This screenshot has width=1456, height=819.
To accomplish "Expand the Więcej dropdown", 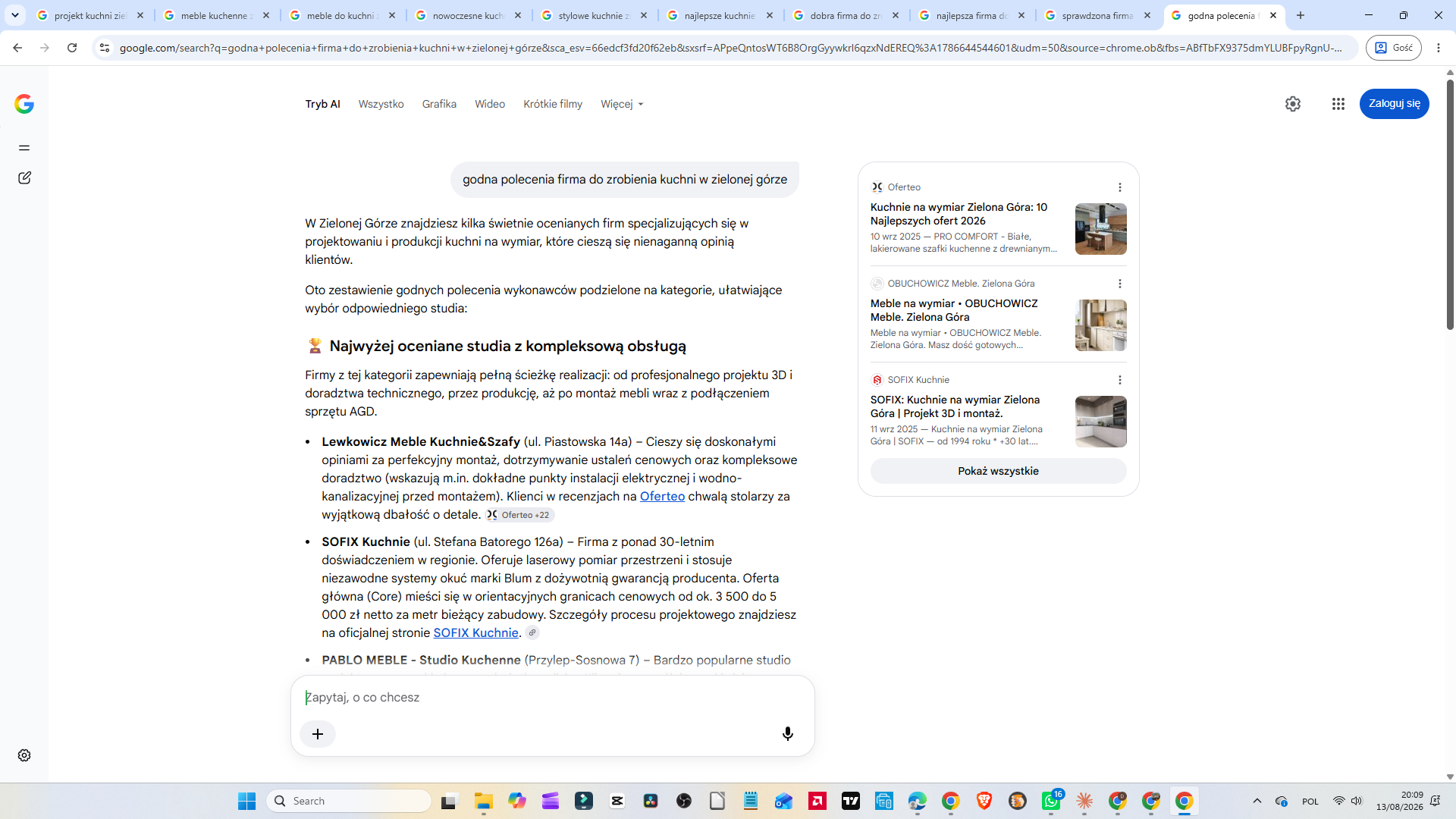I will click(x=622, y=104).
